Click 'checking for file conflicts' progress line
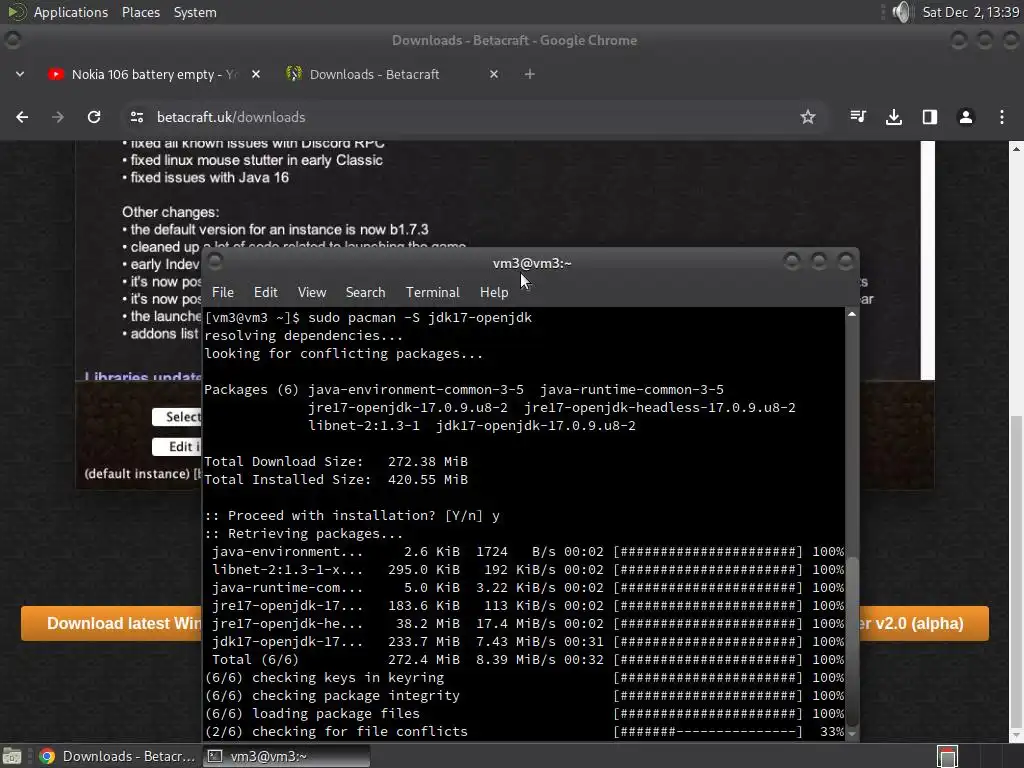 point(524,731)
